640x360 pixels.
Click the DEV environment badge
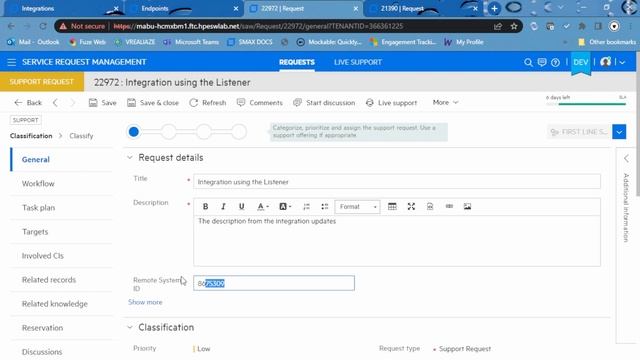click(580, 62)
